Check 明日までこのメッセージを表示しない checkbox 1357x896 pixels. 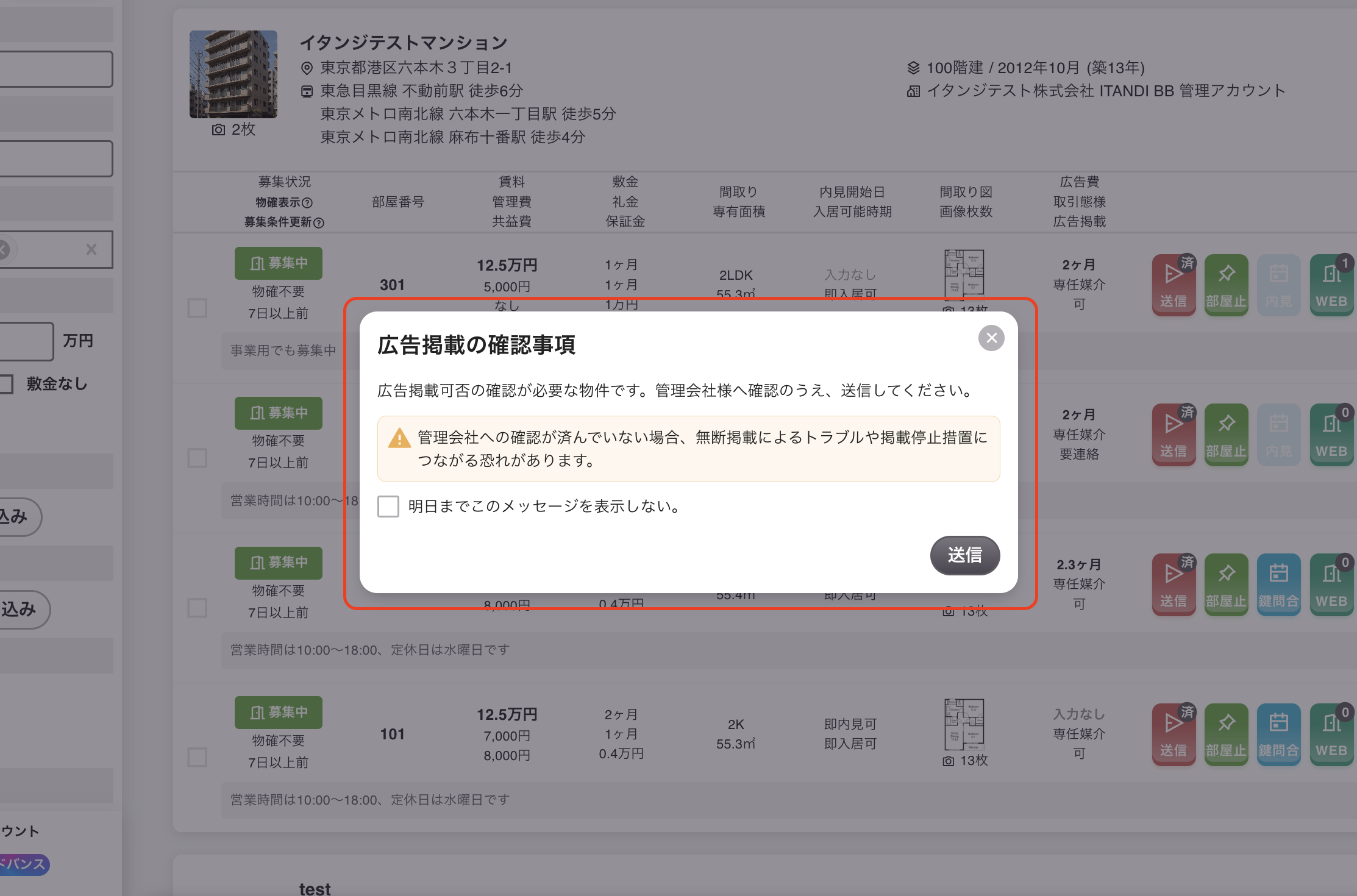click(x=388, y=506)
